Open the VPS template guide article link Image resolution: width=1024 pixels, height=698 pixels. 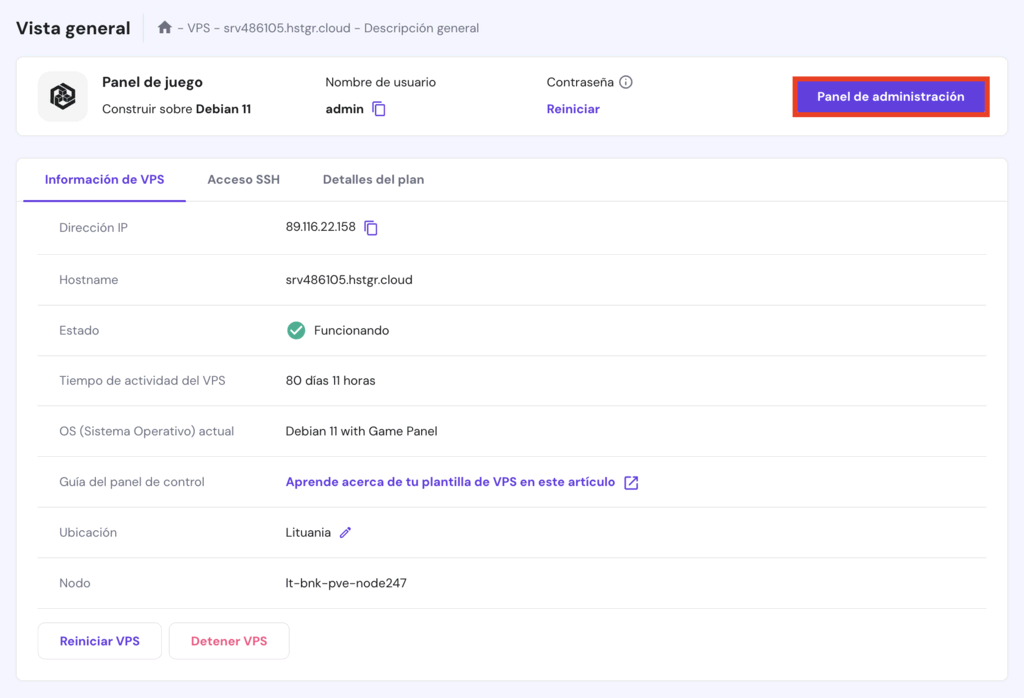pyautogui.click(x=450, y=482)
